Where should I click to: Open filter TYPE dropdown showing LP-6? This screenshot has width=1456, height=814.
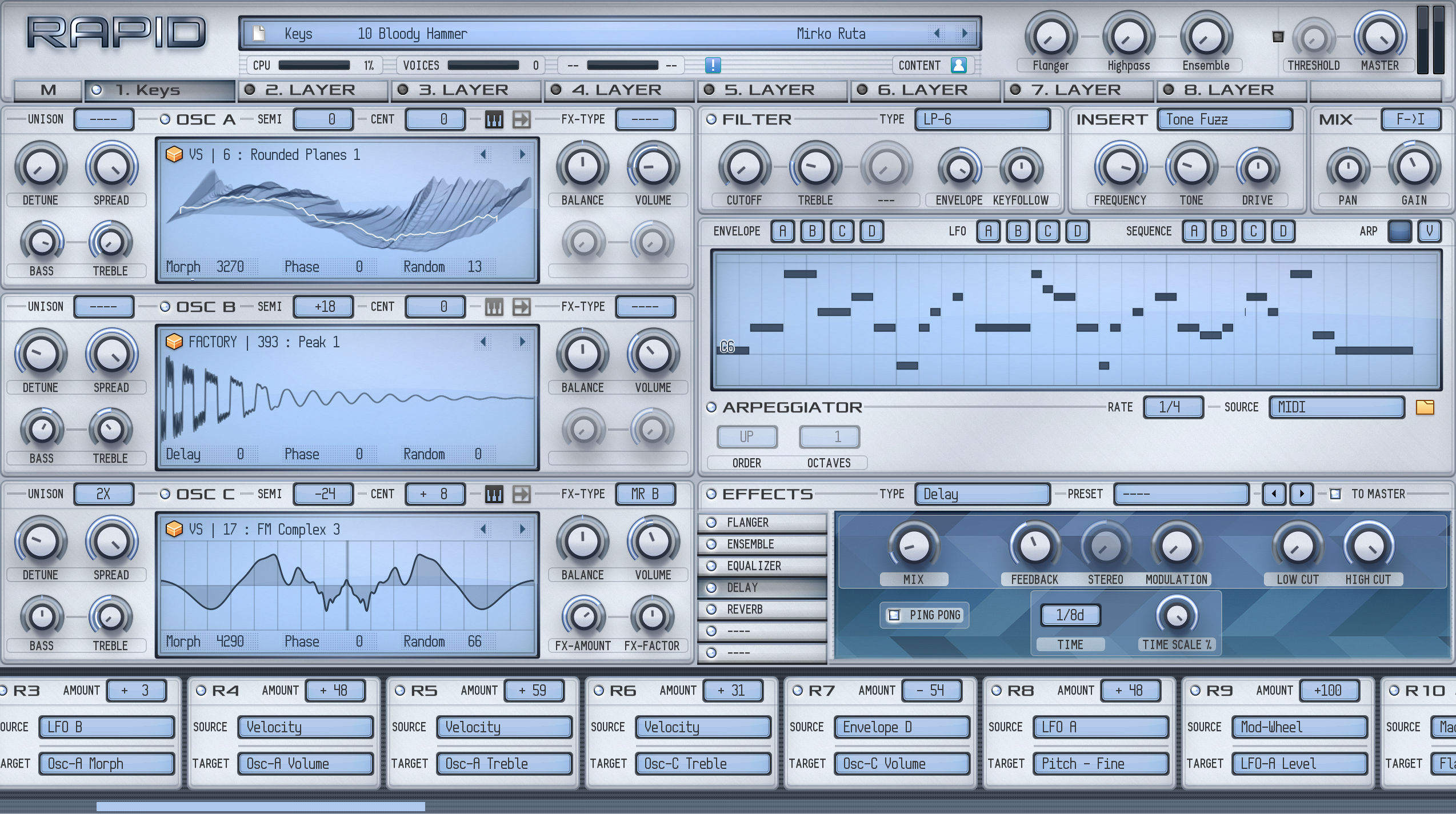point(983,119)
